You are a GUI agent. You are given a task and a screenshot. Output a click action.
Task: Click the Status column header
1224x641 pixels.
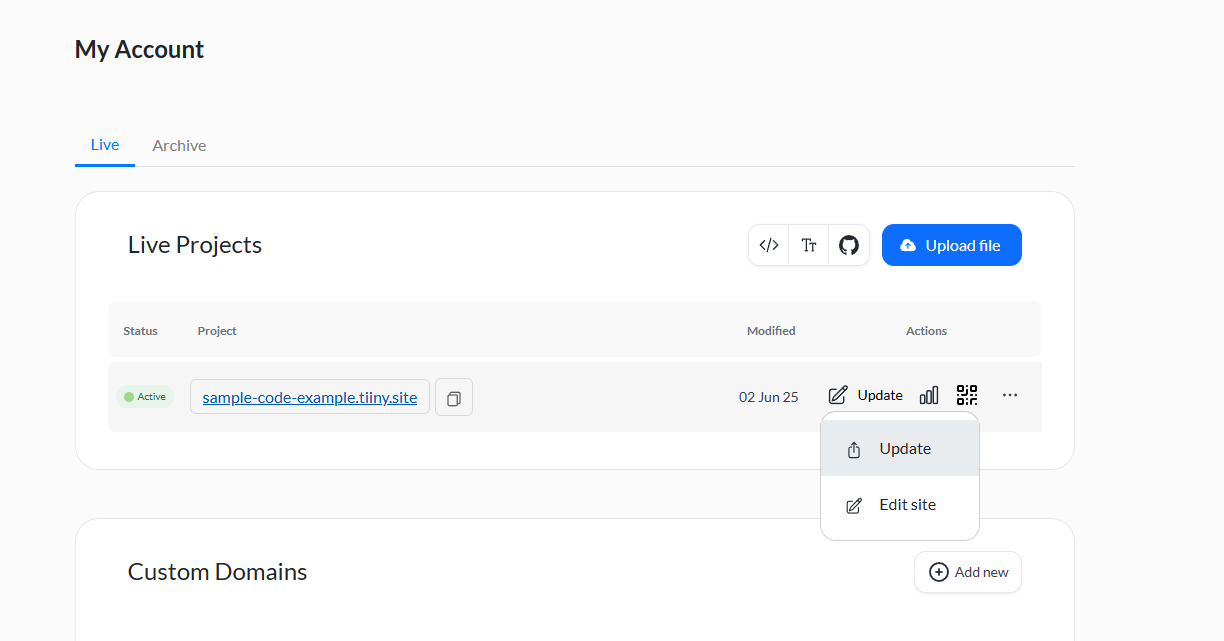(x=140, y=331)
